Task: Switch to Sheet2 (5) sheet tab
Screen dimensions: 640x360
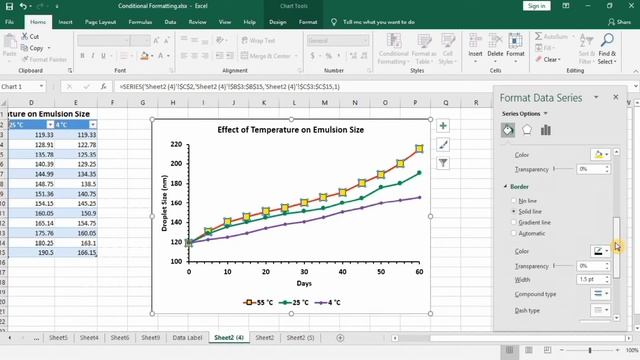Action: click(x=300, y=338)
